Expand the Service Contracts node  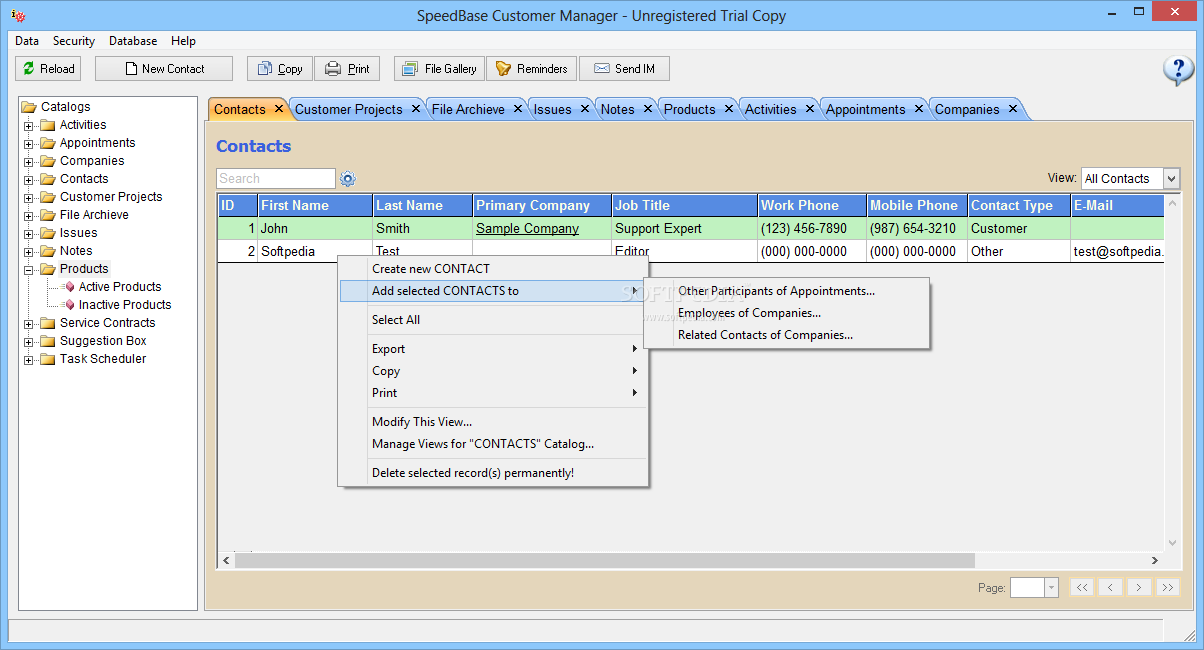pos(29,323)
